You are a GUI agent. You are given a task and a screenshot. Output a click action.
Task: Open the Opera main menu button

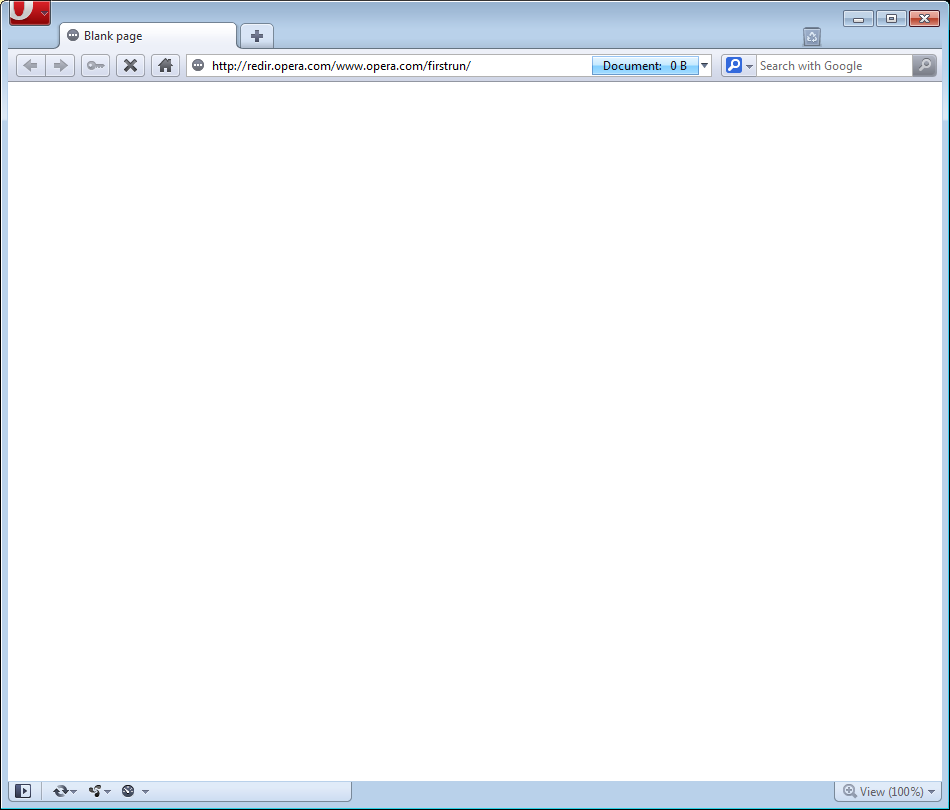click(30, 12)
